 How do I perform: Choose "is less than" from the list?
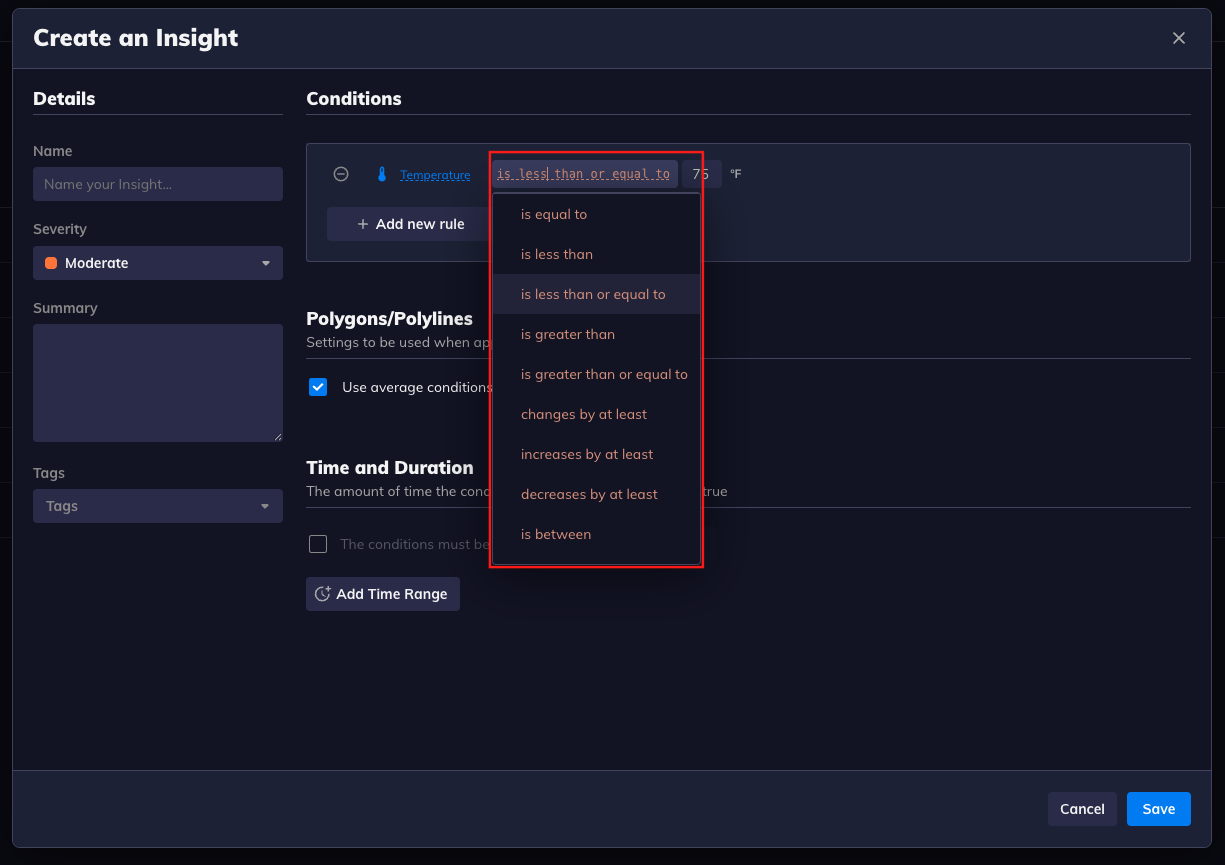click(557, 254)
